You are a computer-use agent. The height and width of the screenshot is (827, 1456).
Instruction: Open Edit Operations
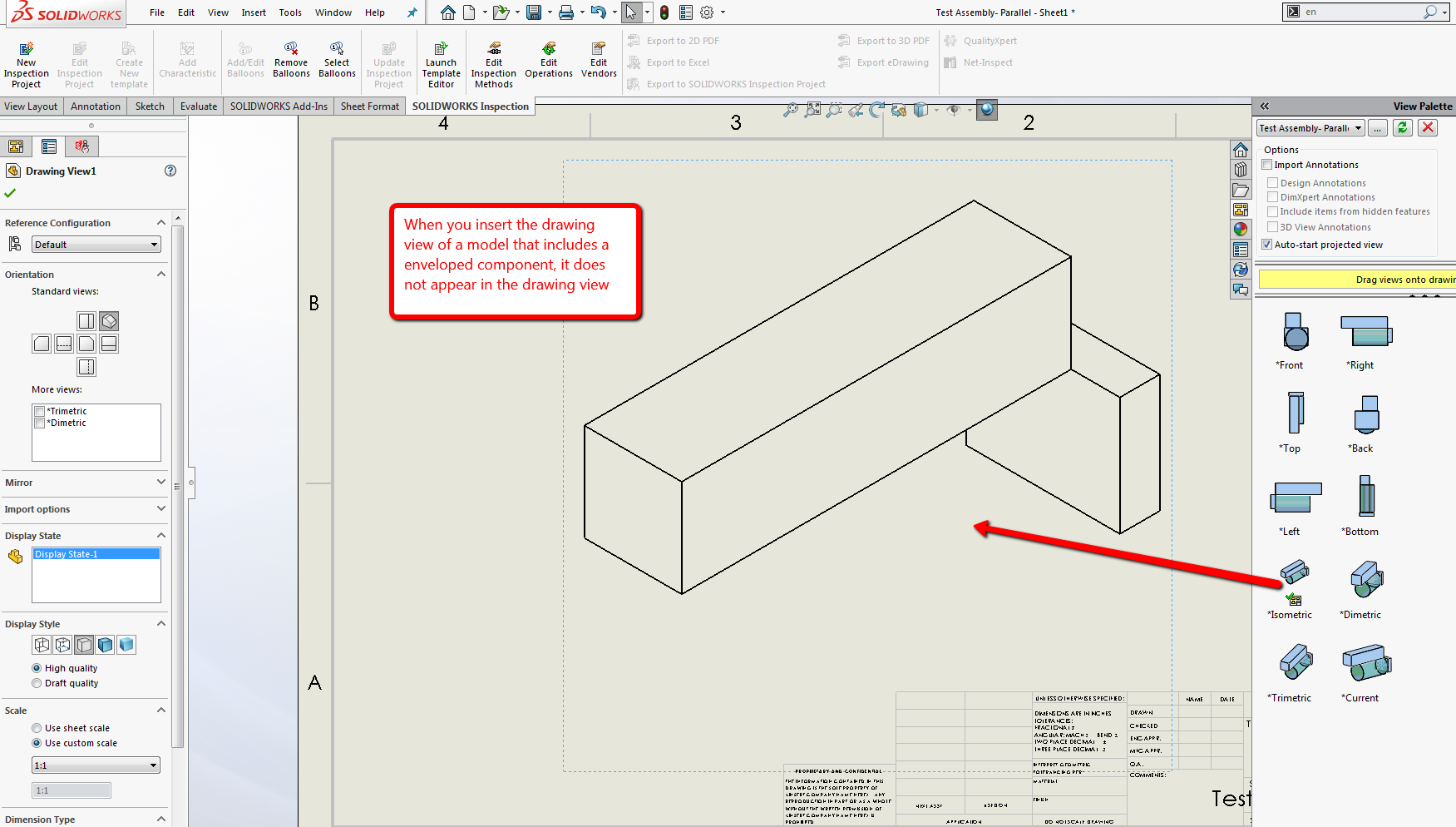click(x=549, y=59)
